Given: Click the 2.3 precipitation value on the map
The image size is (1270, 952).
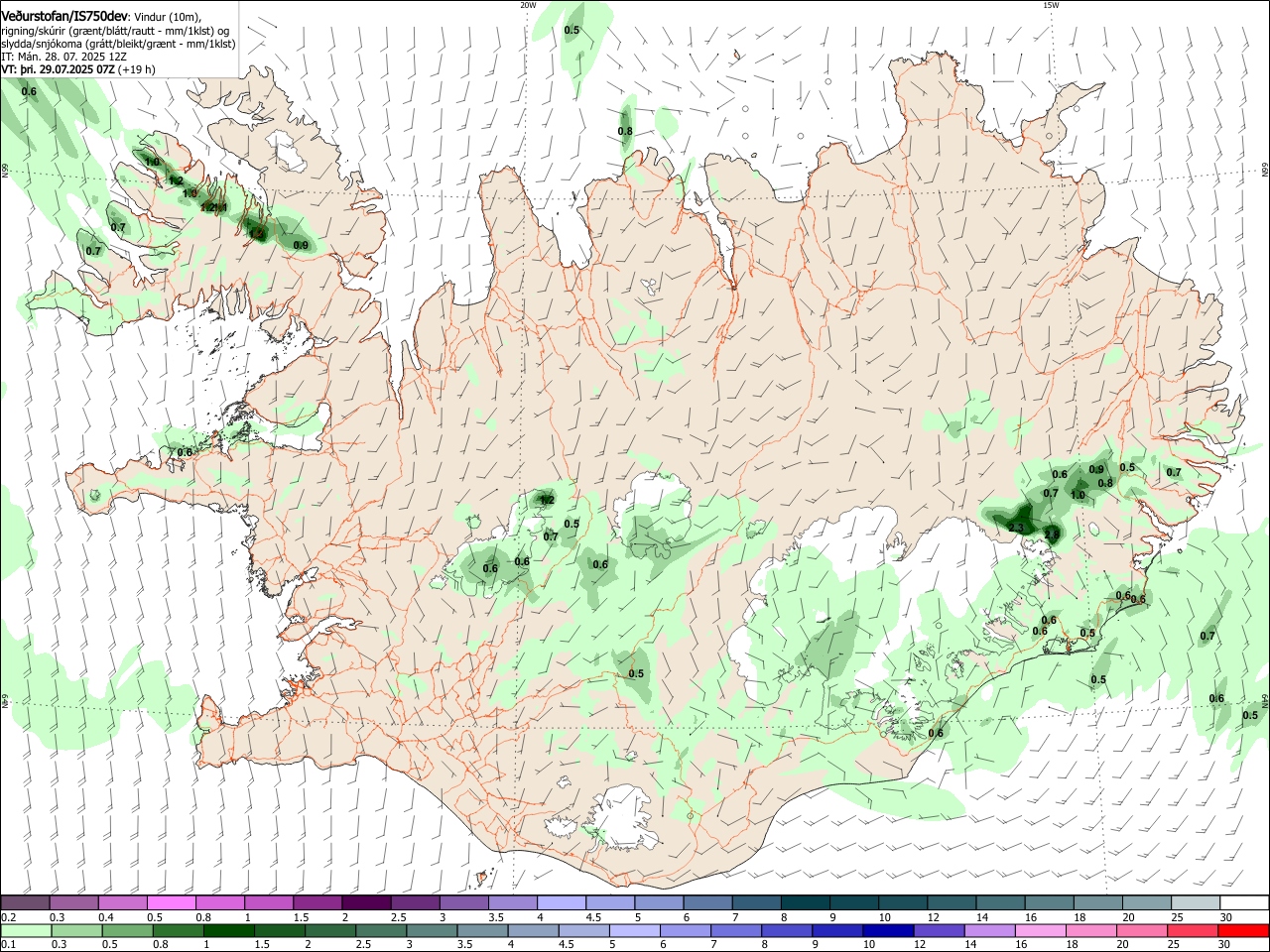Looking at the screenshot, I should 1016,528.
